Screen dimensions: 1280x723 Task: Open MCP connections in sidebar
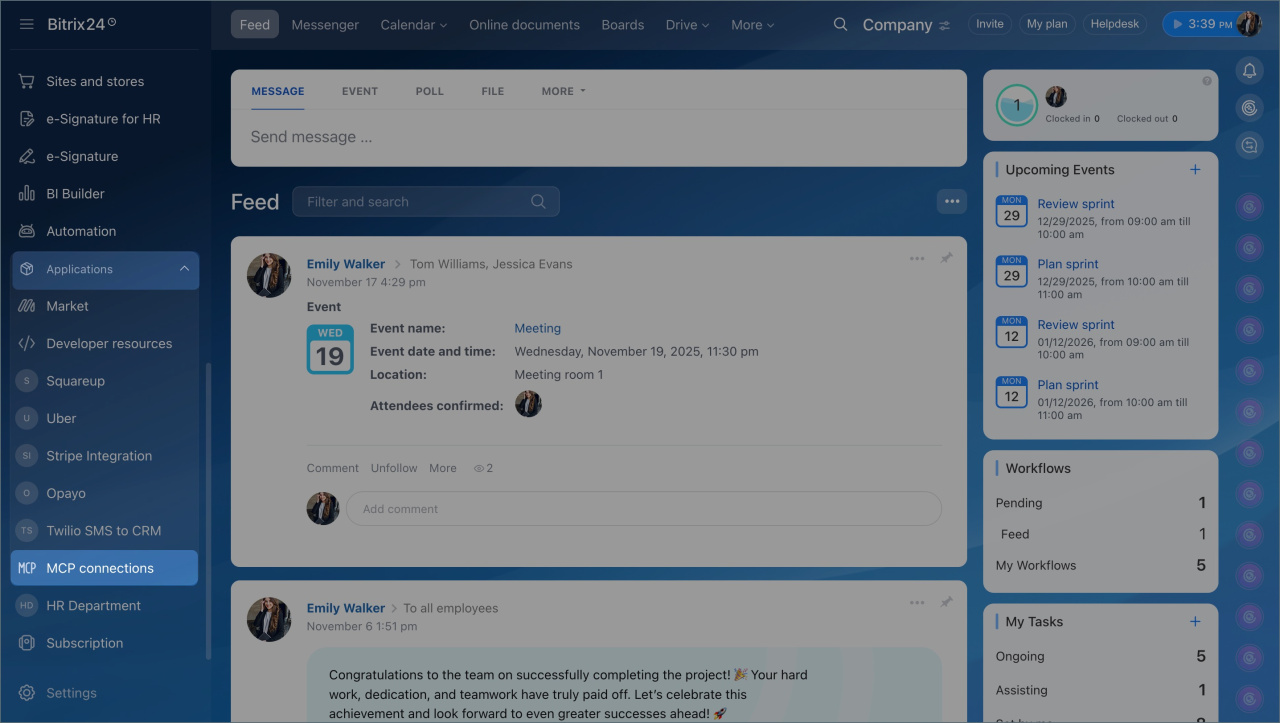[100, 568]
